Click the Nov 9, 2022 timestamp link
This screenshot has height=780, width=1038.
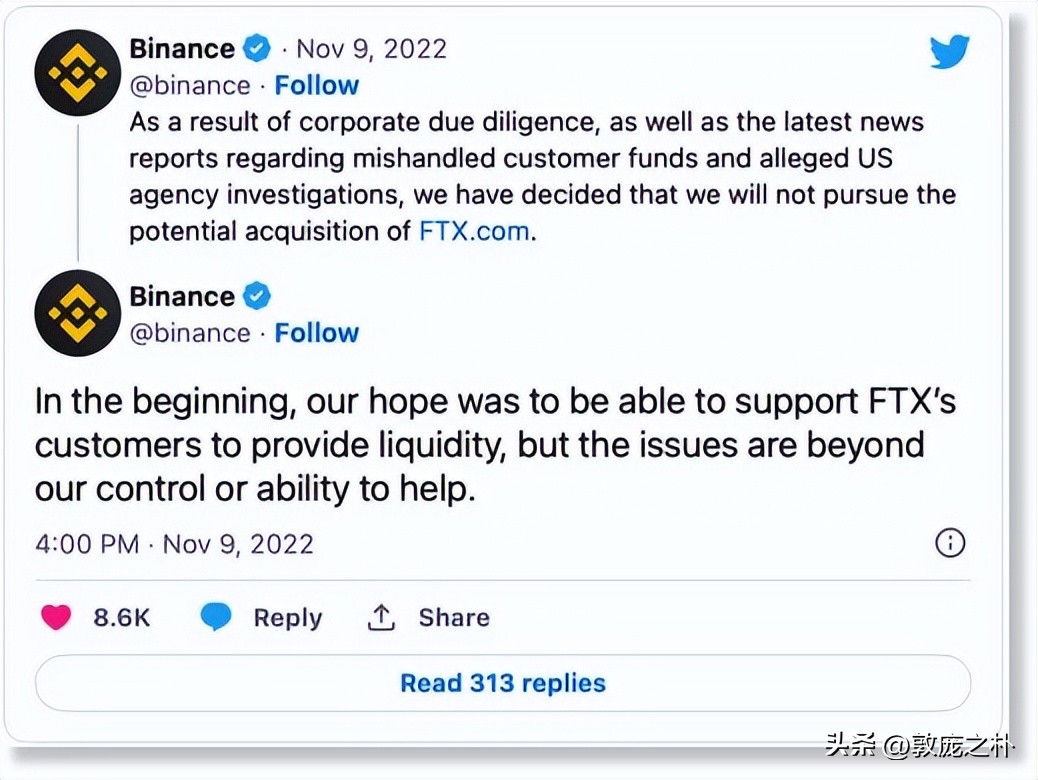371,48
